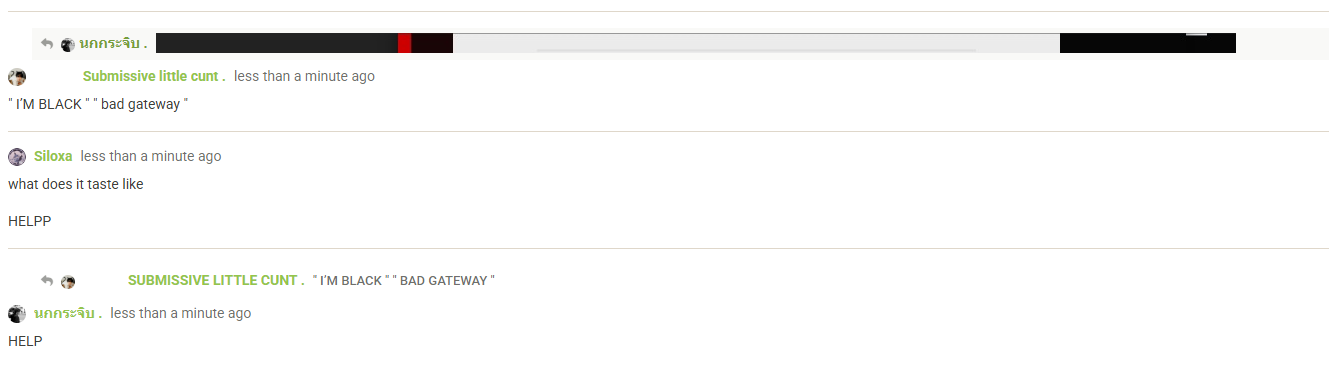Open the นกกระจิบ username above the "HELP" message
This screenshot has height=368, width=1329.
68,313
